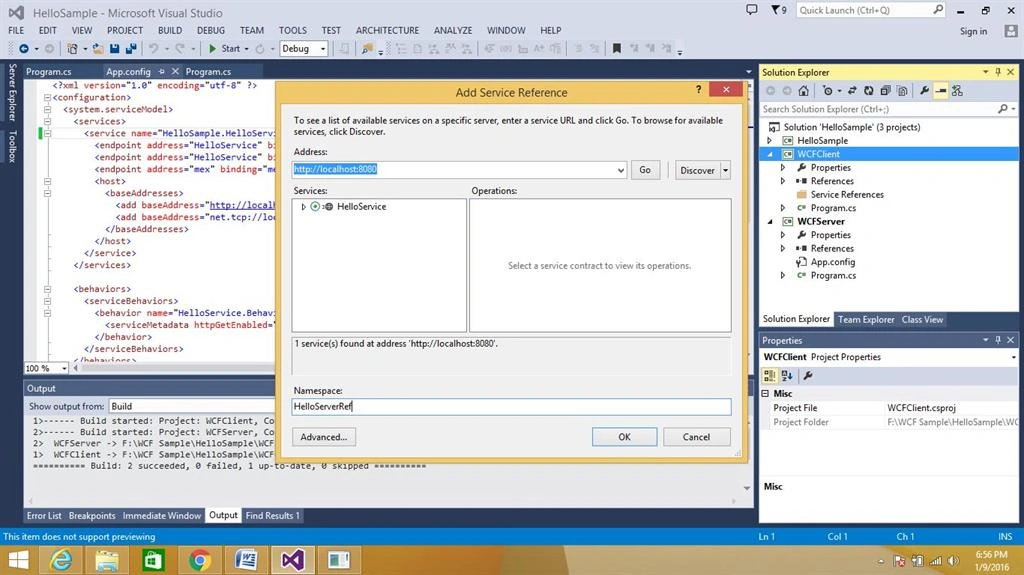Click Refresh in Solution Explorer toolbar
The width and height of the screenshot is (1024, 575).
coord(869,91)
